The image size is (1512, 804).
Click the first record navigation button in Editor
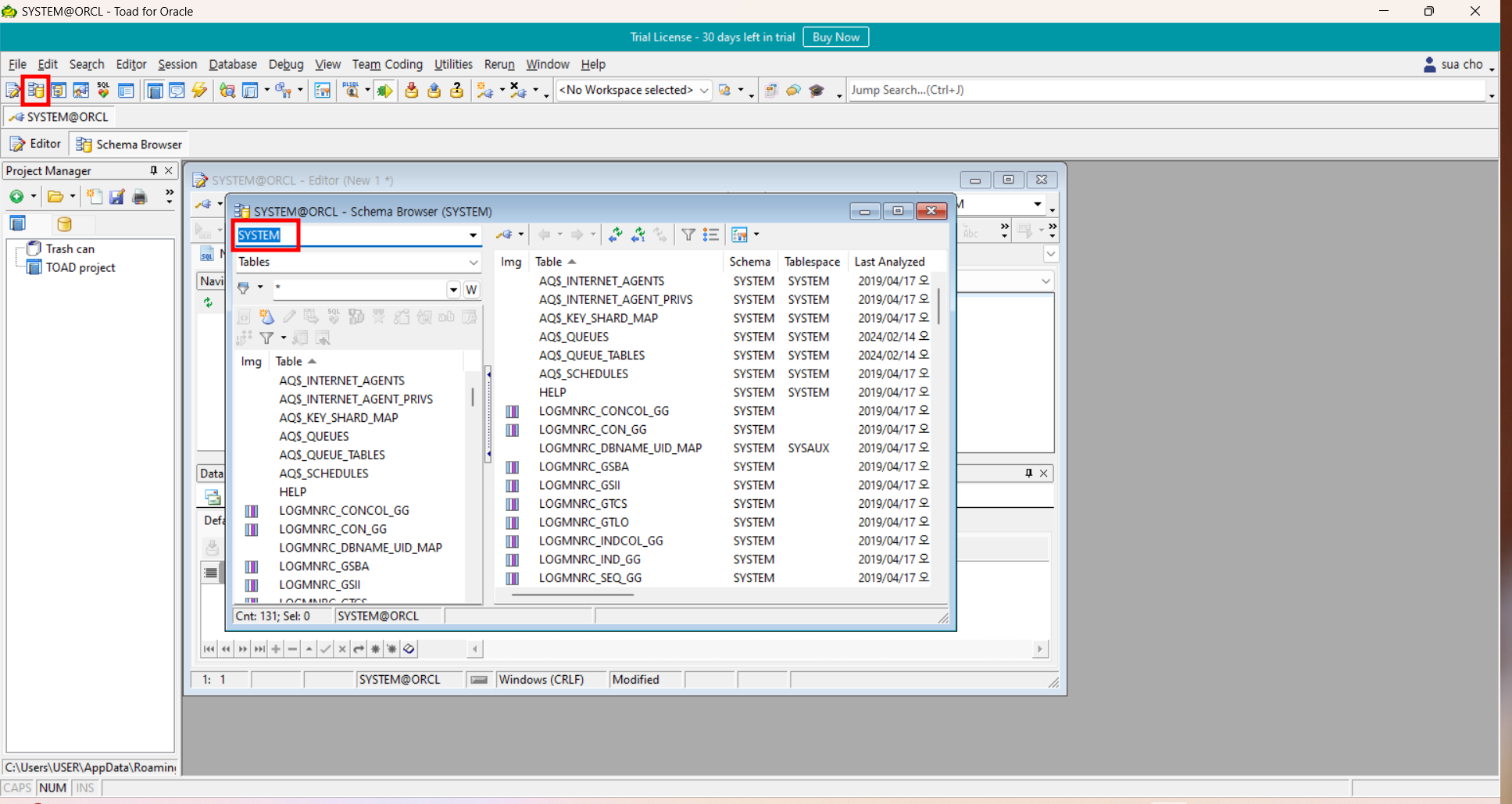[209, 649]
